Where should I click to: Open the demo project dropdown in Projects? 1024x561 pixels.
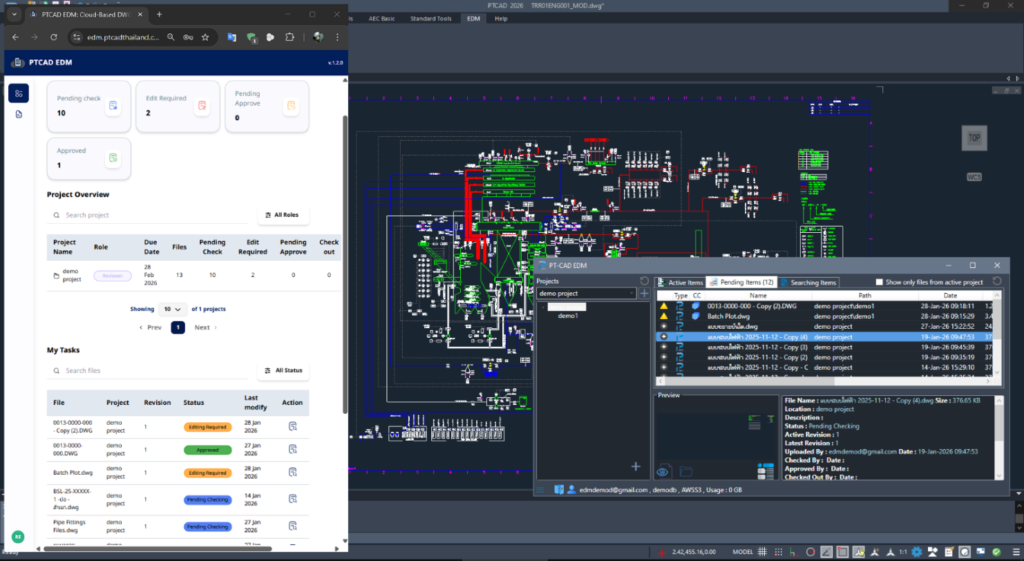click(x=586, y=294)
